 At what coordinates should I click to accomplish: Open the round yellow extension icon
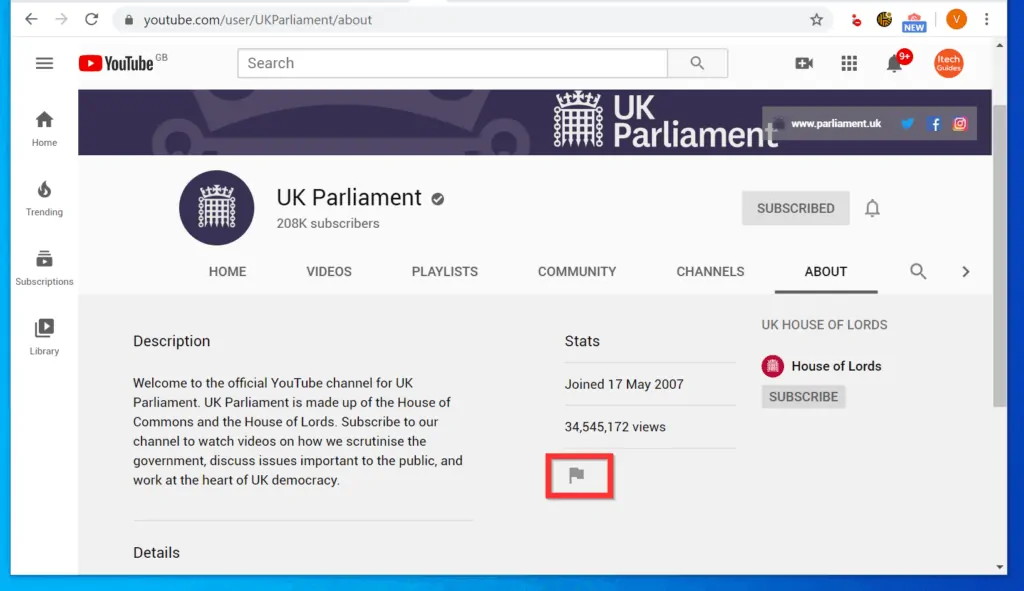884,20
